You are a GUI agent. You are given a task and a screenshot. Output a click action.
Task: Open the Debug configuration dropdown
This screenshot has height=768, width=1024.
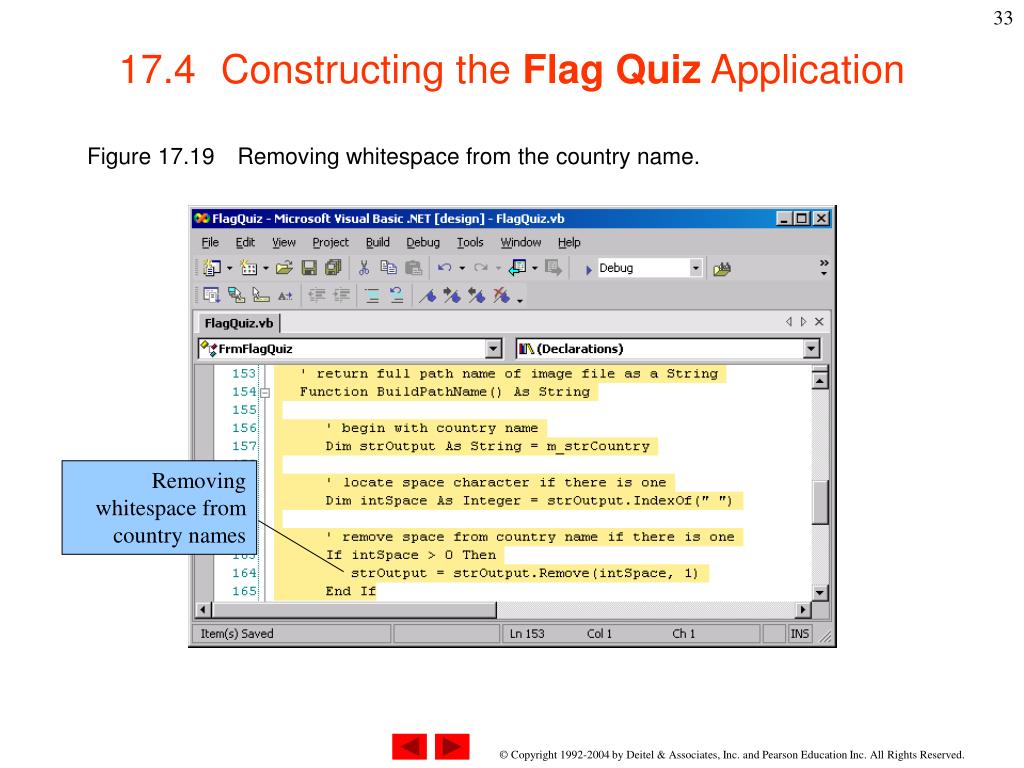click(x=696, y=268)
